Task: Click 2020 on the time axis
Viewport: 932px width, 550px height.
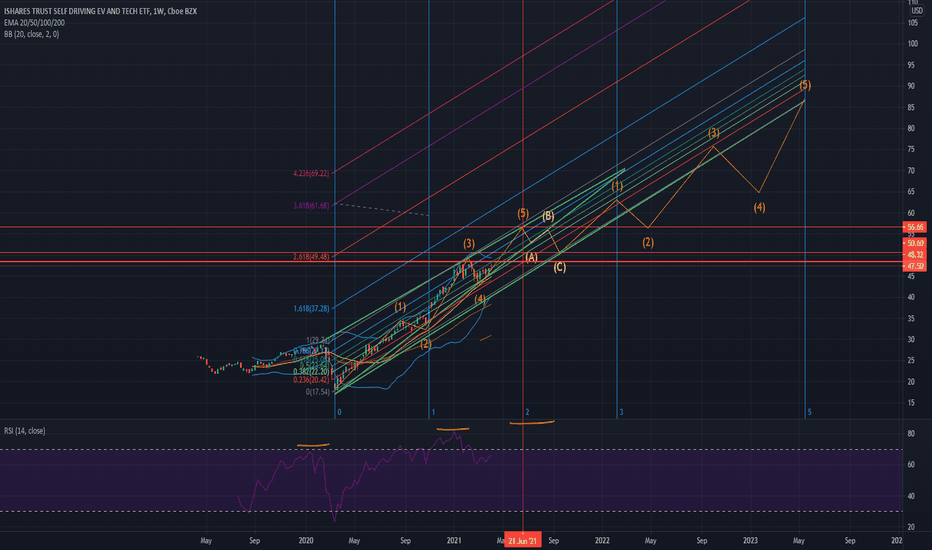Action: (306, 540)
